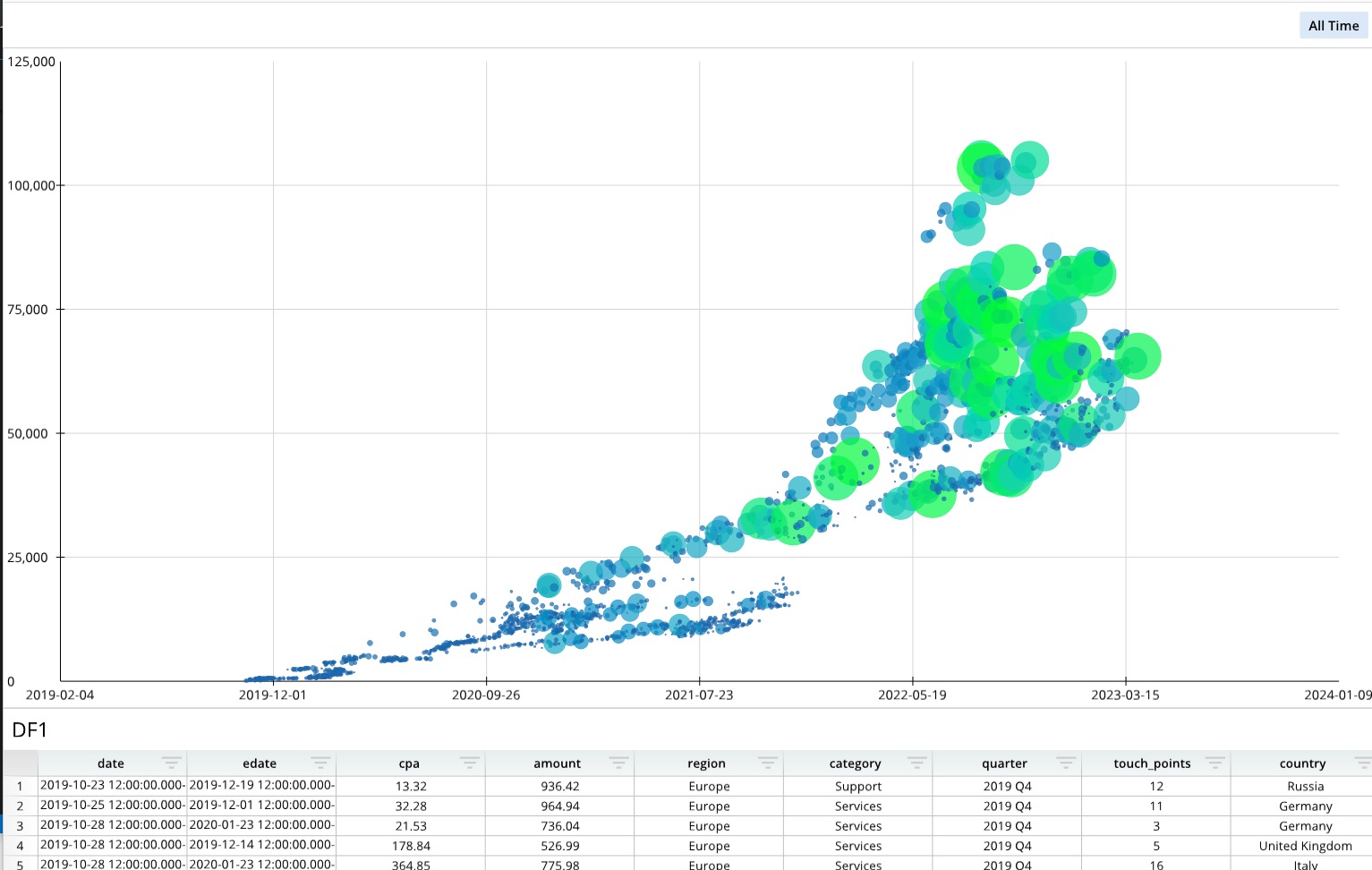1372x870 pixels.
Task: Select the touch_points cell with value 3
Action: pos(1156,825)
